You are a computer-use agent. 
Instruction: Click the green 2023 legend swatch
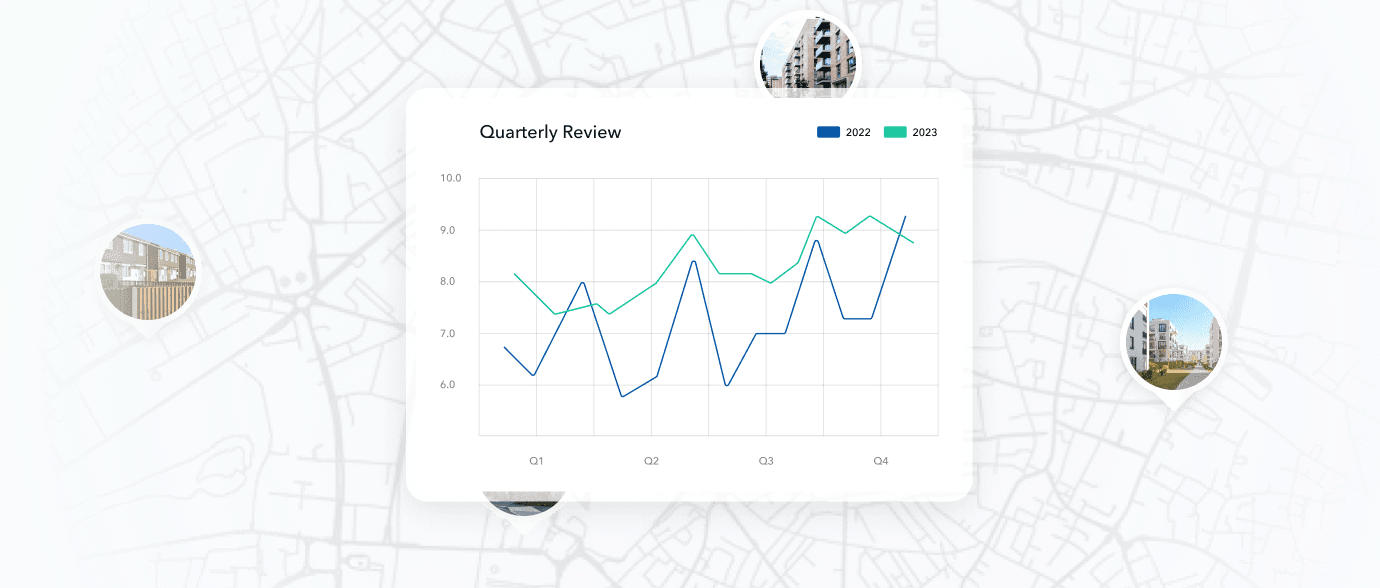tap(895, 132)
